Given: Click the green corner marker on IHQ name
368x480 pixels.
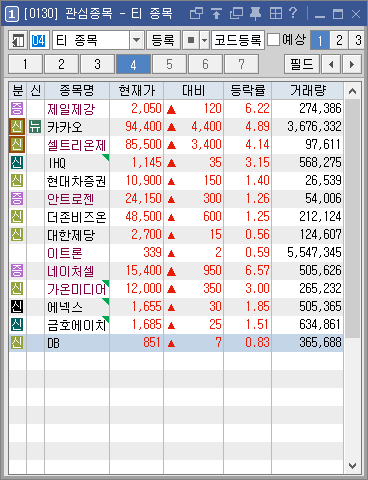Looking at the screenshot, I should (106, 157).
